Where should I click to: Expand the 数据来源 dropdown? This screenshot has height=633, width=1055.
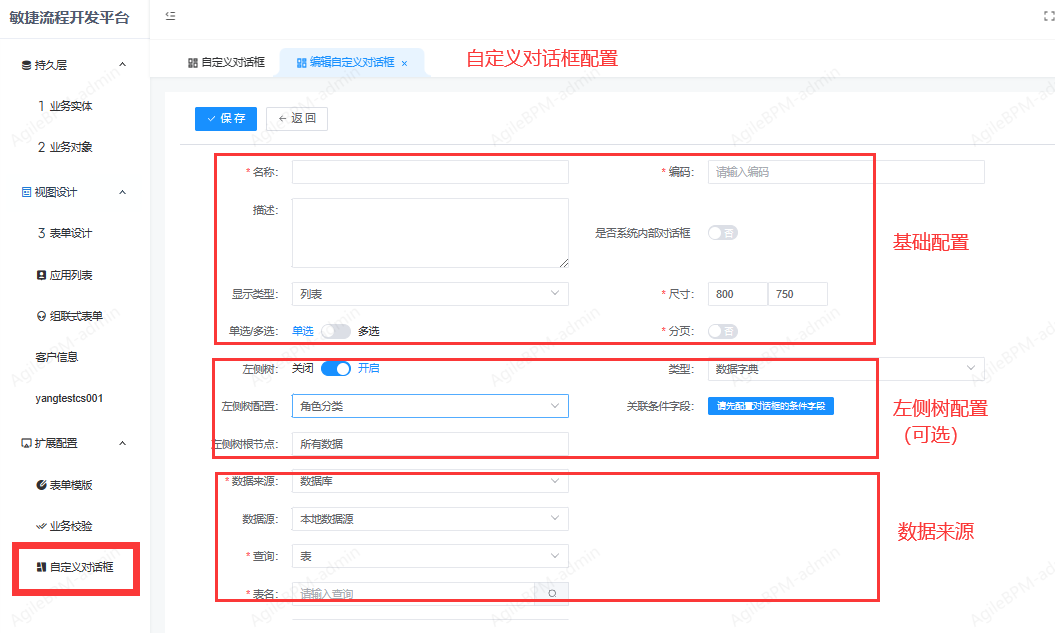[x=430, y=481]
